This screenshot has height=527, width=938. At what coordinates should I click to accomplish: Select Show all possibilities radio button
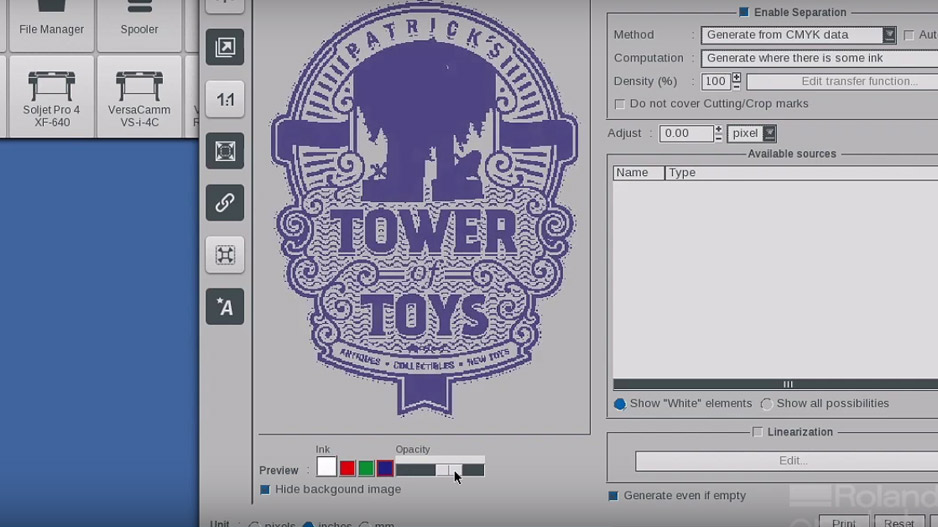tap(766, 404)
